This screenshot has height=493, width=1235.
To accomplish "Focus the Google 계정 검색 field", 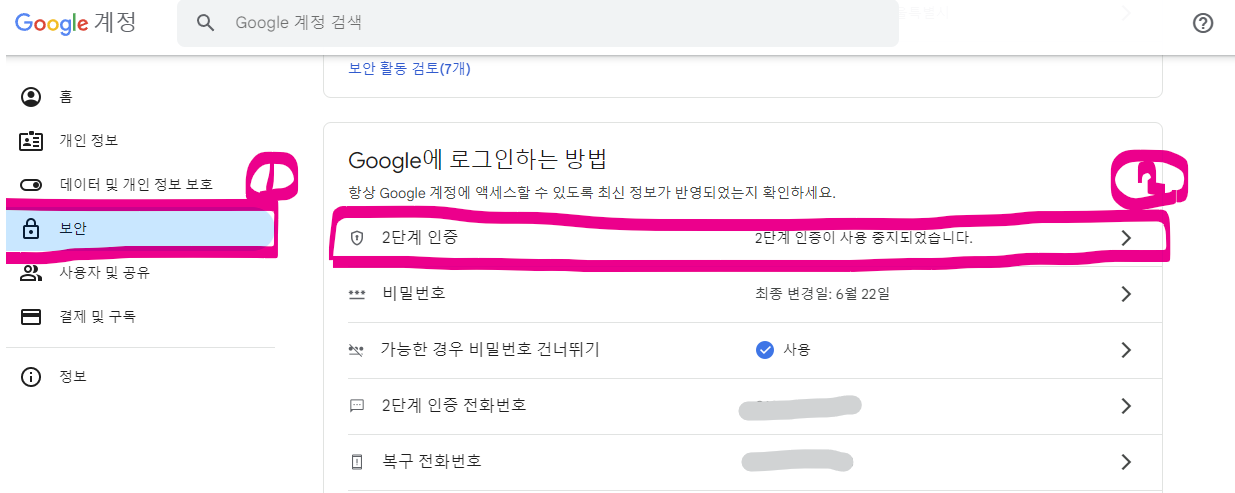I will tap(538, 23).
